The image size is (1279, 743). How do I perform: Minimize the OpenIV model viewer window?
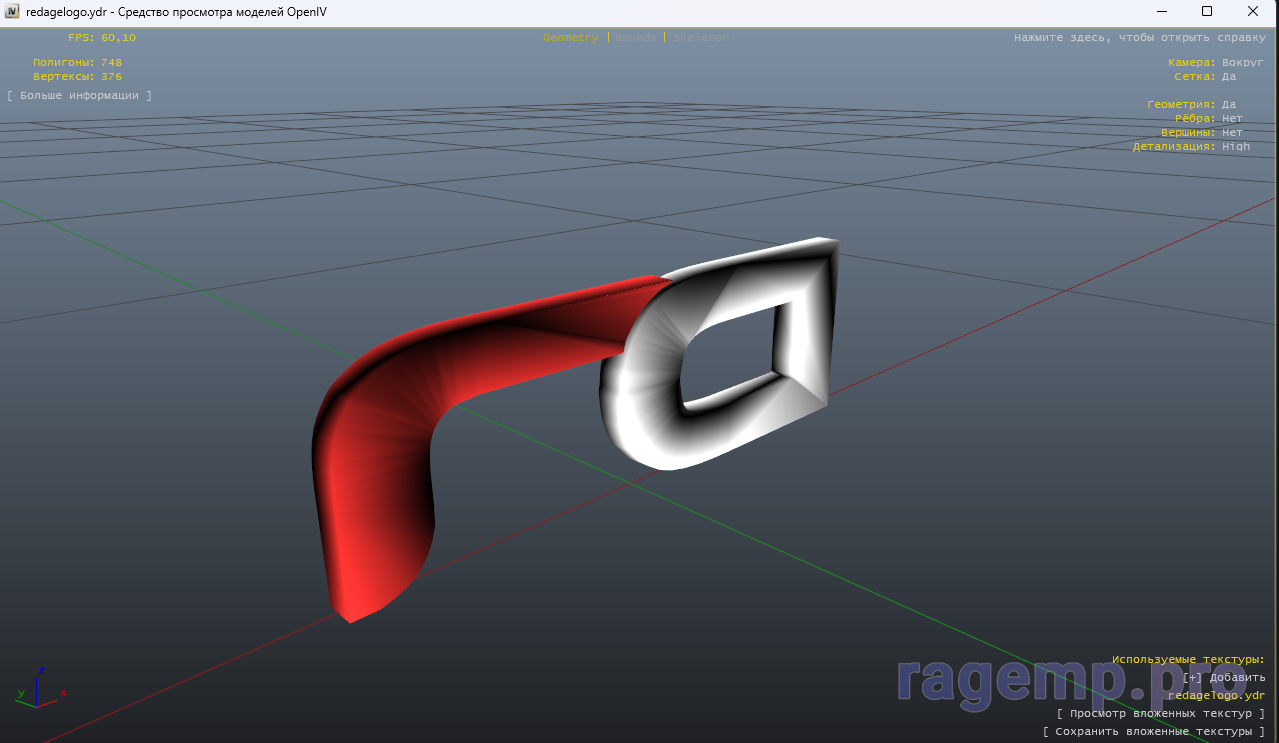(1162, 12)
